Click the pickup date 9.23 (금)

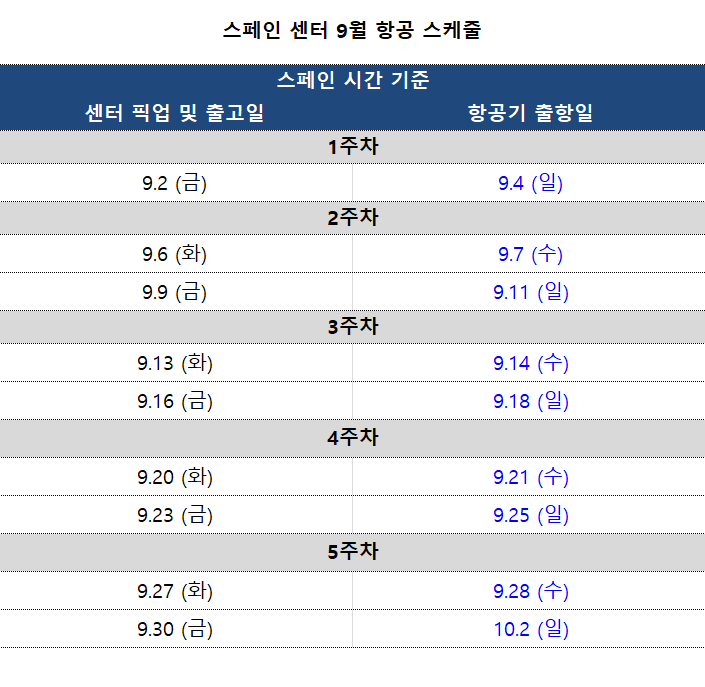coord(175,515)
